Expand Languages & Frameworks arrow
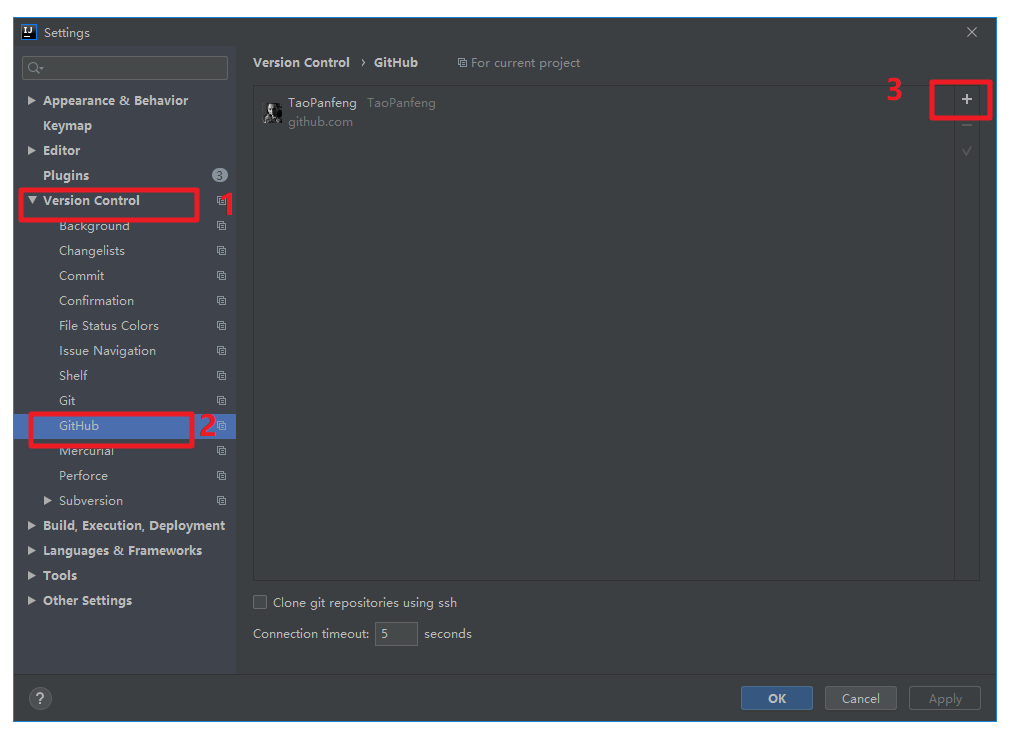1021x729 pixels. click(31, 550)
